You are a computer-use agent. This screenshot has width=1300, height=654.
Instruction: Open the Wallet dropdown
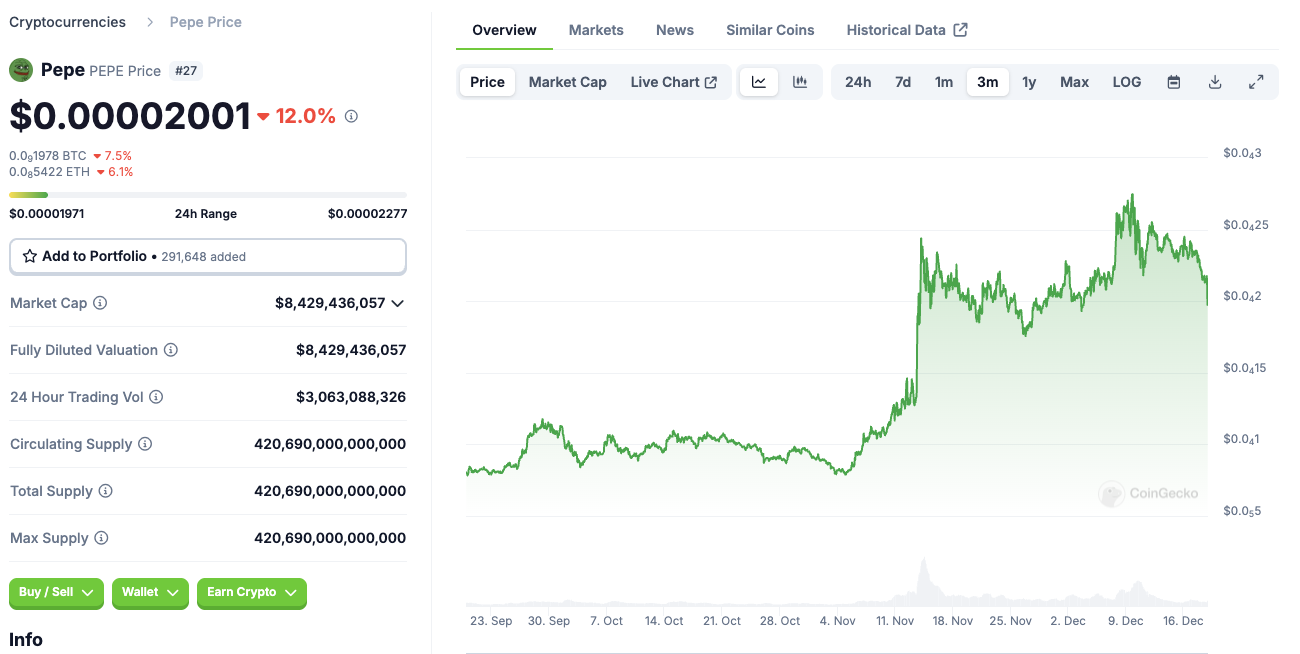(150, 593)
